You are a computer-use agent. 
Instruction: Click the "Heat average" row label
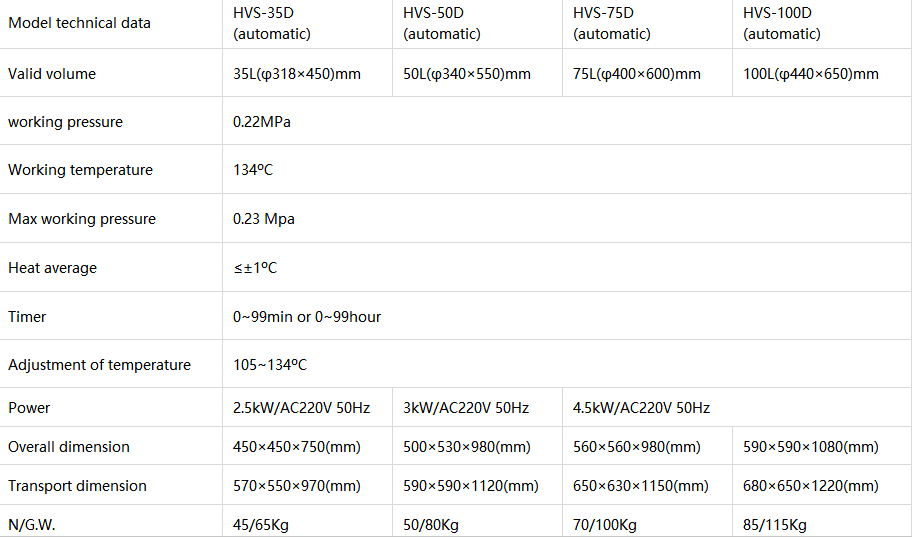pos(52,268)
